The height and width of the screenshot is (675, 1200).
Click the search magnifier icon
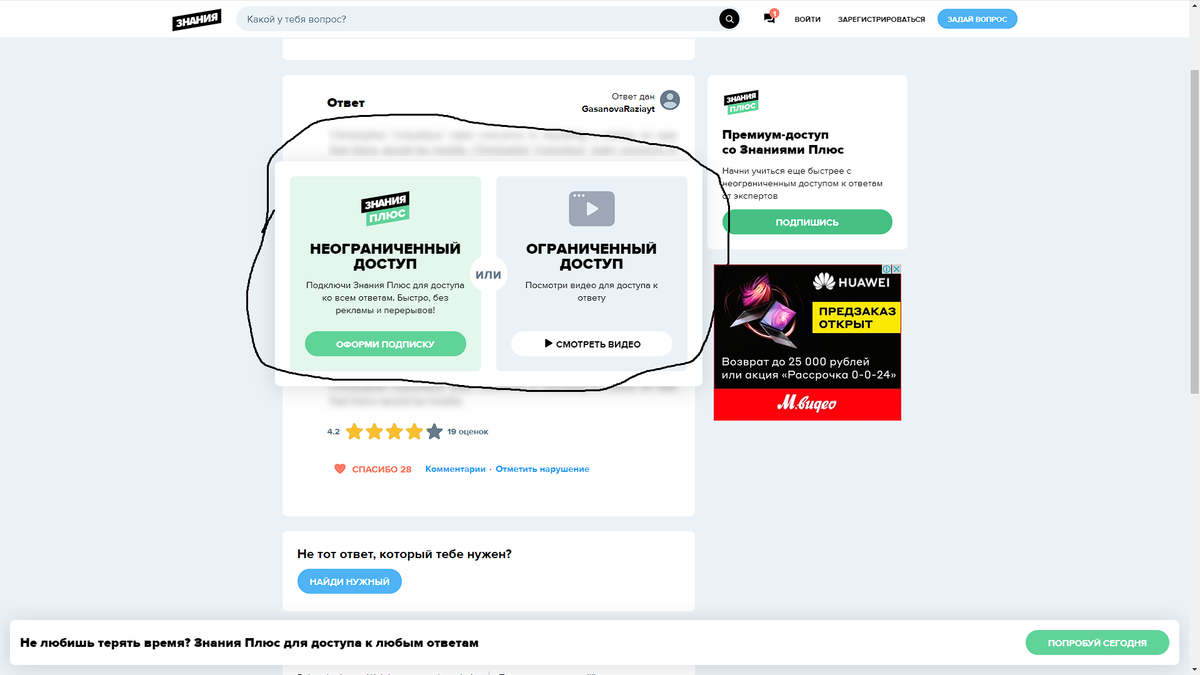pos(730,19)
